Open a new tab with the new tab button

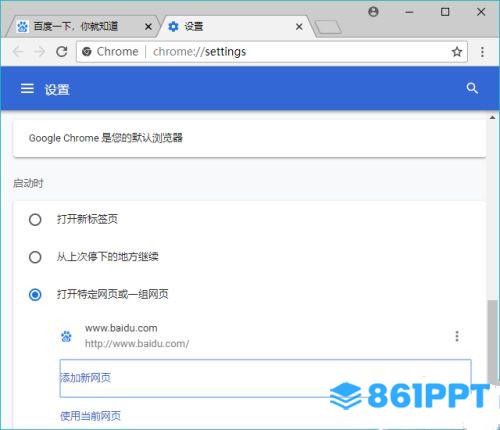(x=328, y=27)
